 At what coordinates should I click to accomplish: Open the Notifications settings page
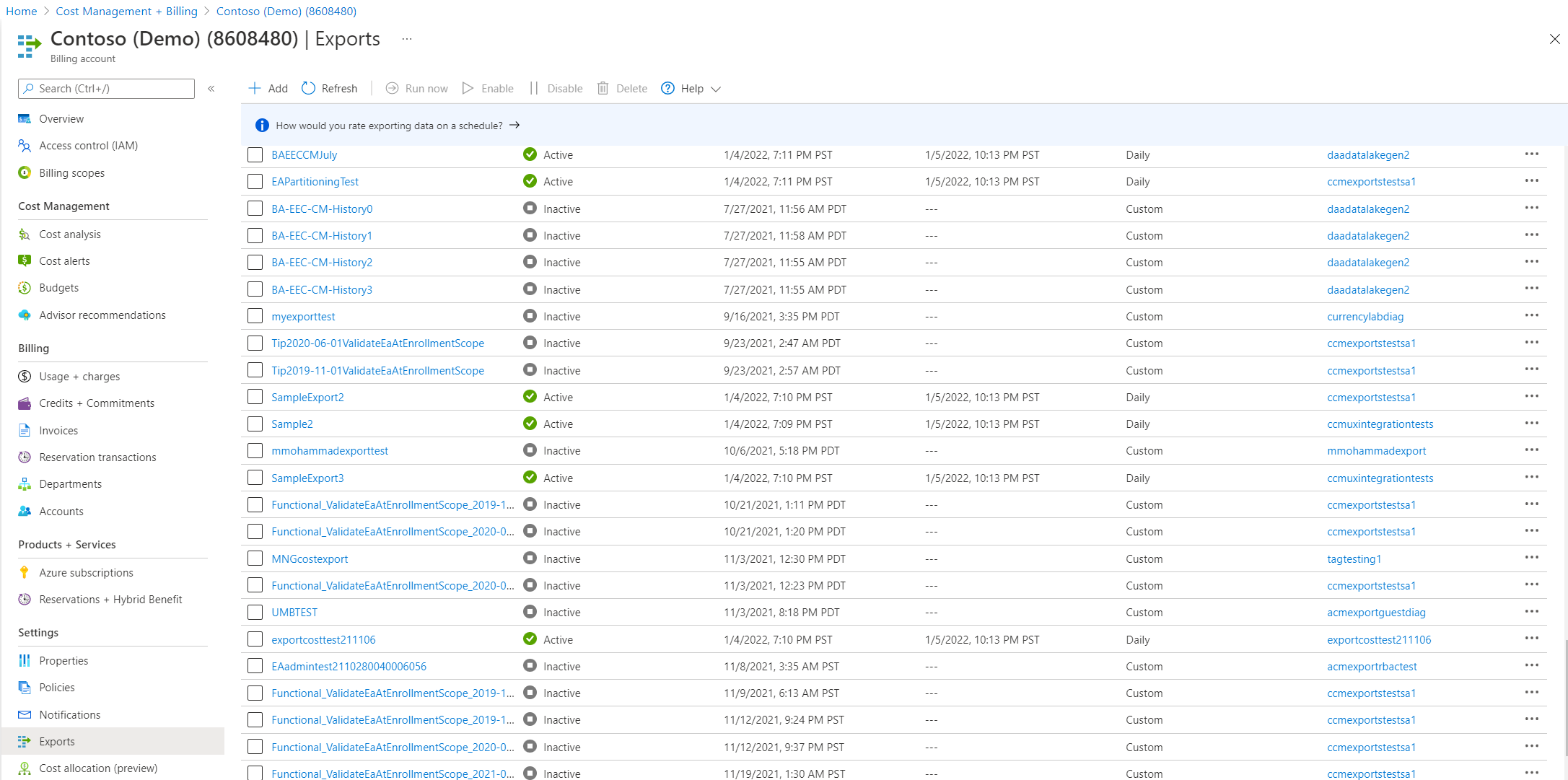tap(68, 714)
